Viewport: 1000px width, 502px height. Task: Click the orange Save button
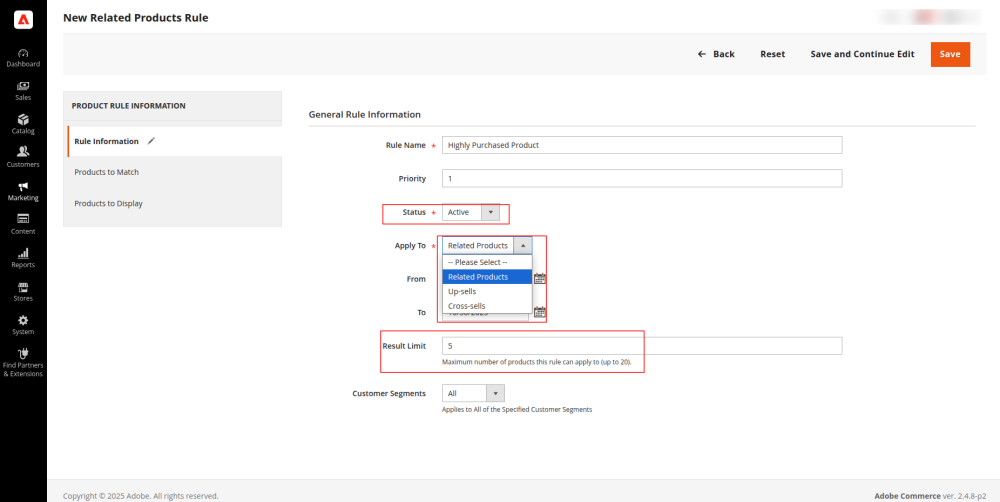coord(949,54)
